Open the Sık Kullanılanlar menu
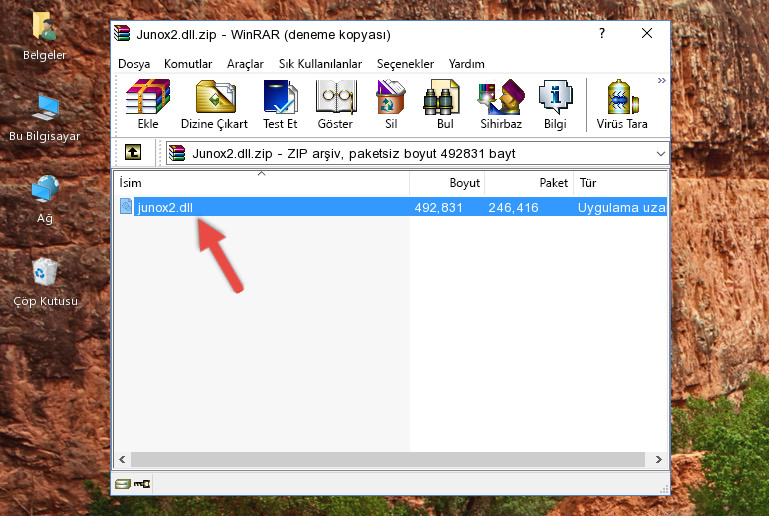The width and height of the screenshot is (769, 516). (x=320, y=64)
